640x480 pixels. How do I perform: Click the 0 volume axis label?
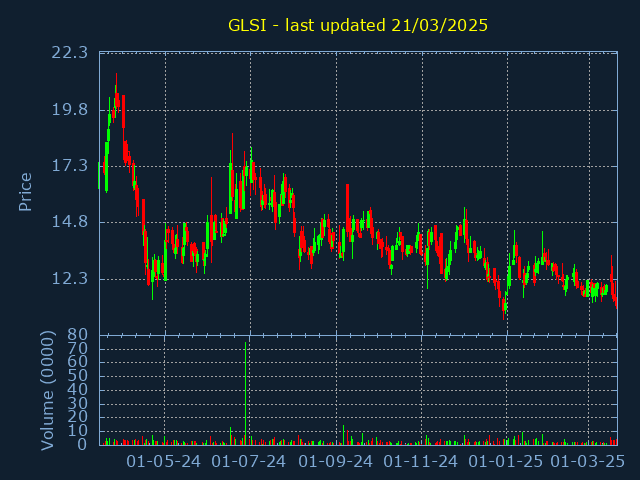pyautogui.click(x=82, y=444)
